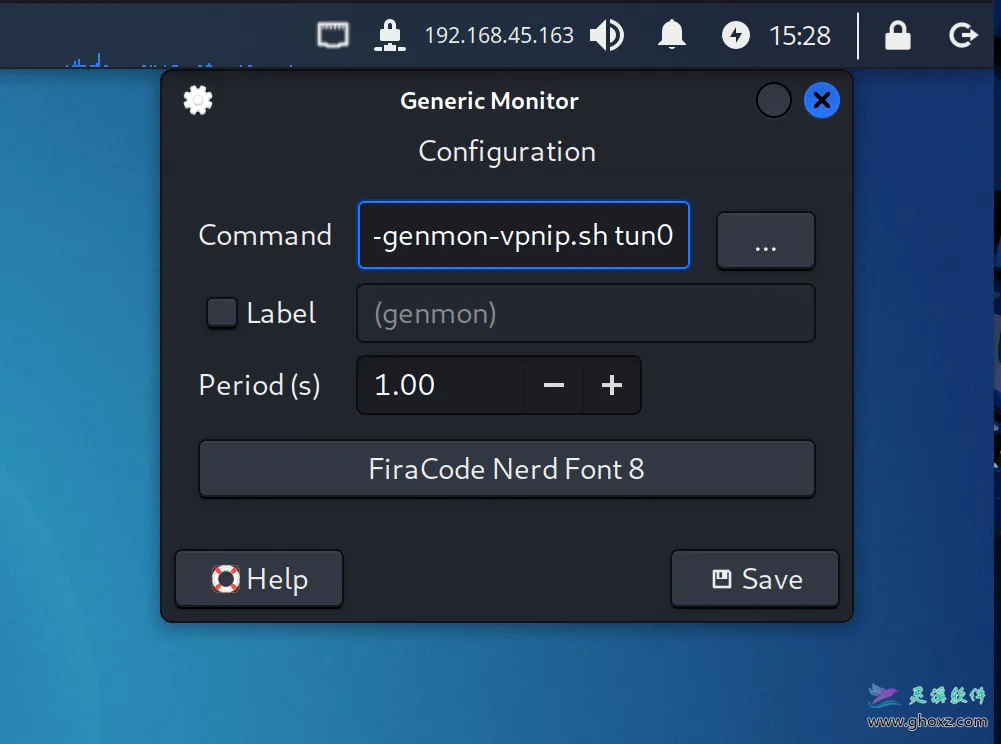
Task: Save the Generic Monitor configuration
Action: coord(754,578)
